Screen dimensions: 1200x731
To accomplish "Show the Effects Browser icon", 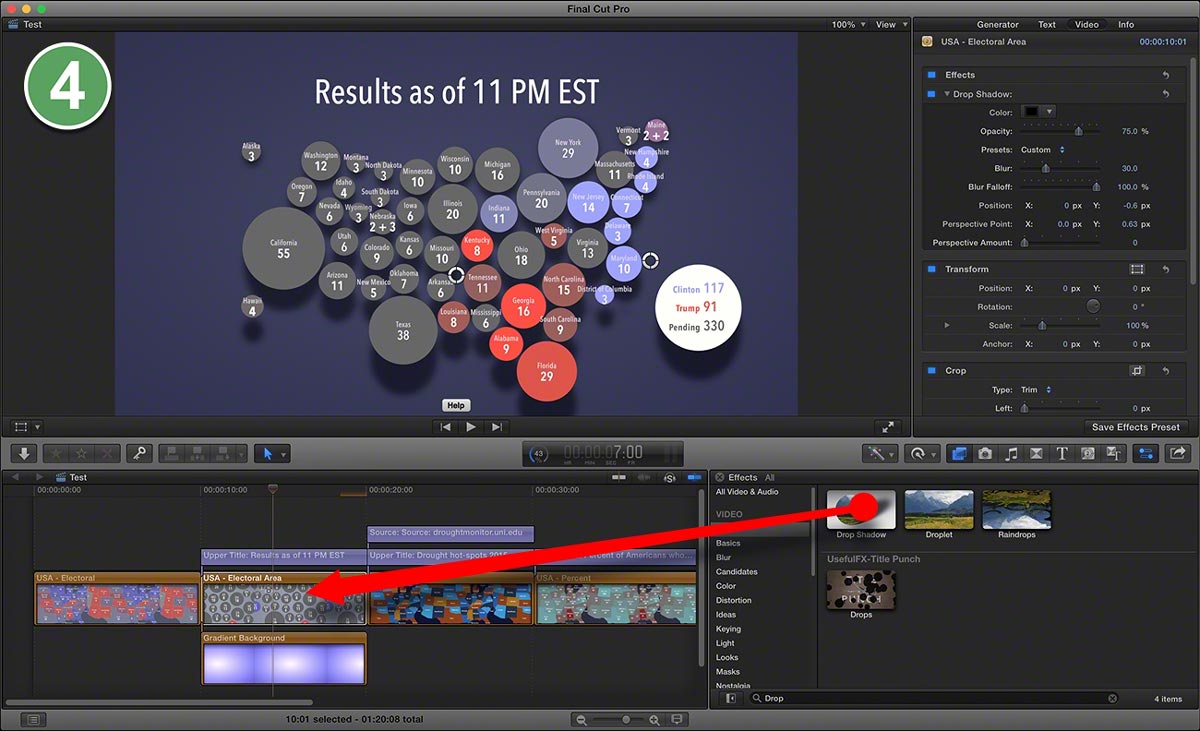I will (x=960, y=453).
